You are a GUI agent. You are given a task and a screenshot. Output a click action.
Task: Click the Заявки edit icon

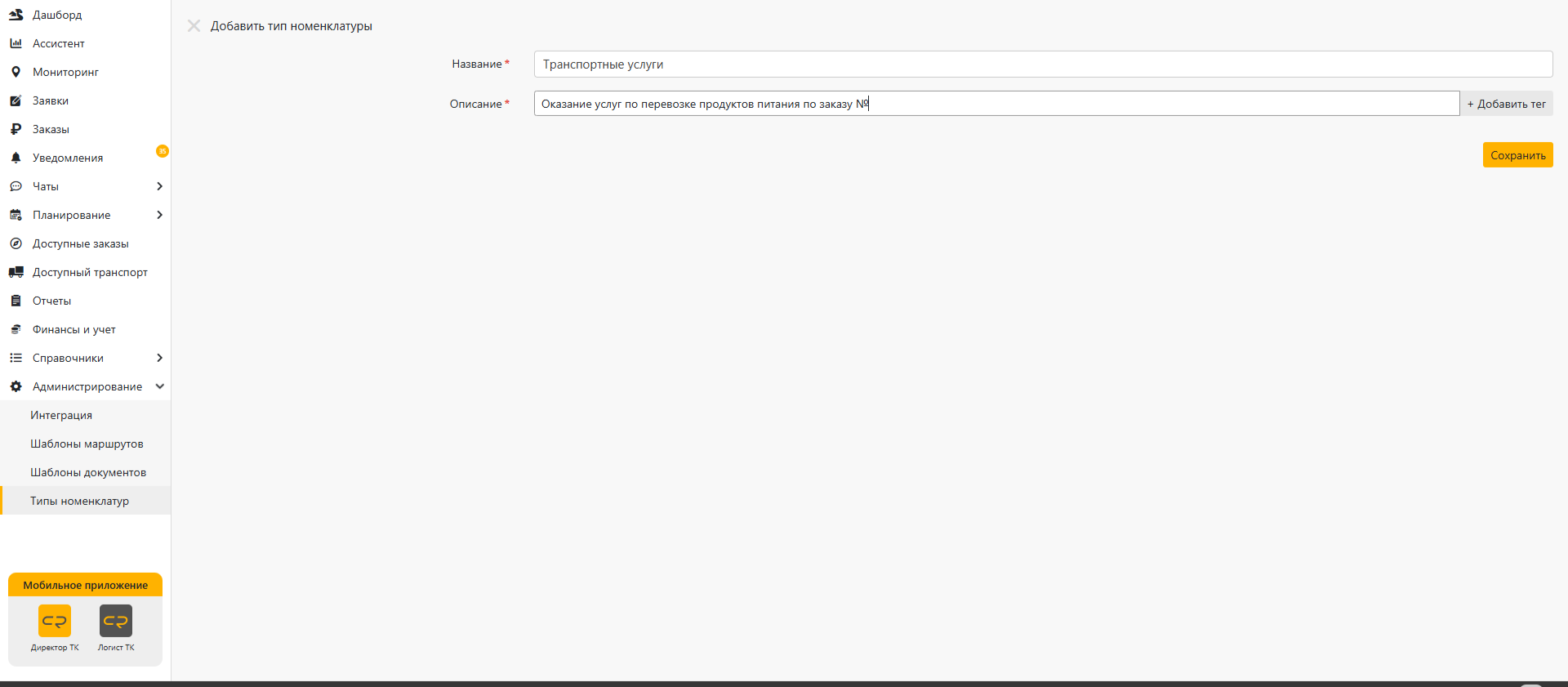pyautogui.click(x=16, y=100)
